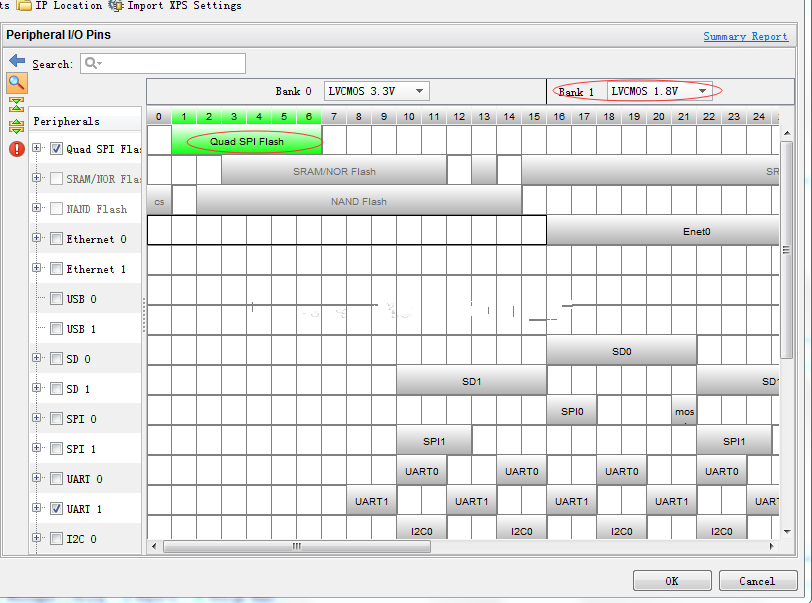Click in the Search input field
This screenshot has height=603, width=812.
click(x=170, y=64)
